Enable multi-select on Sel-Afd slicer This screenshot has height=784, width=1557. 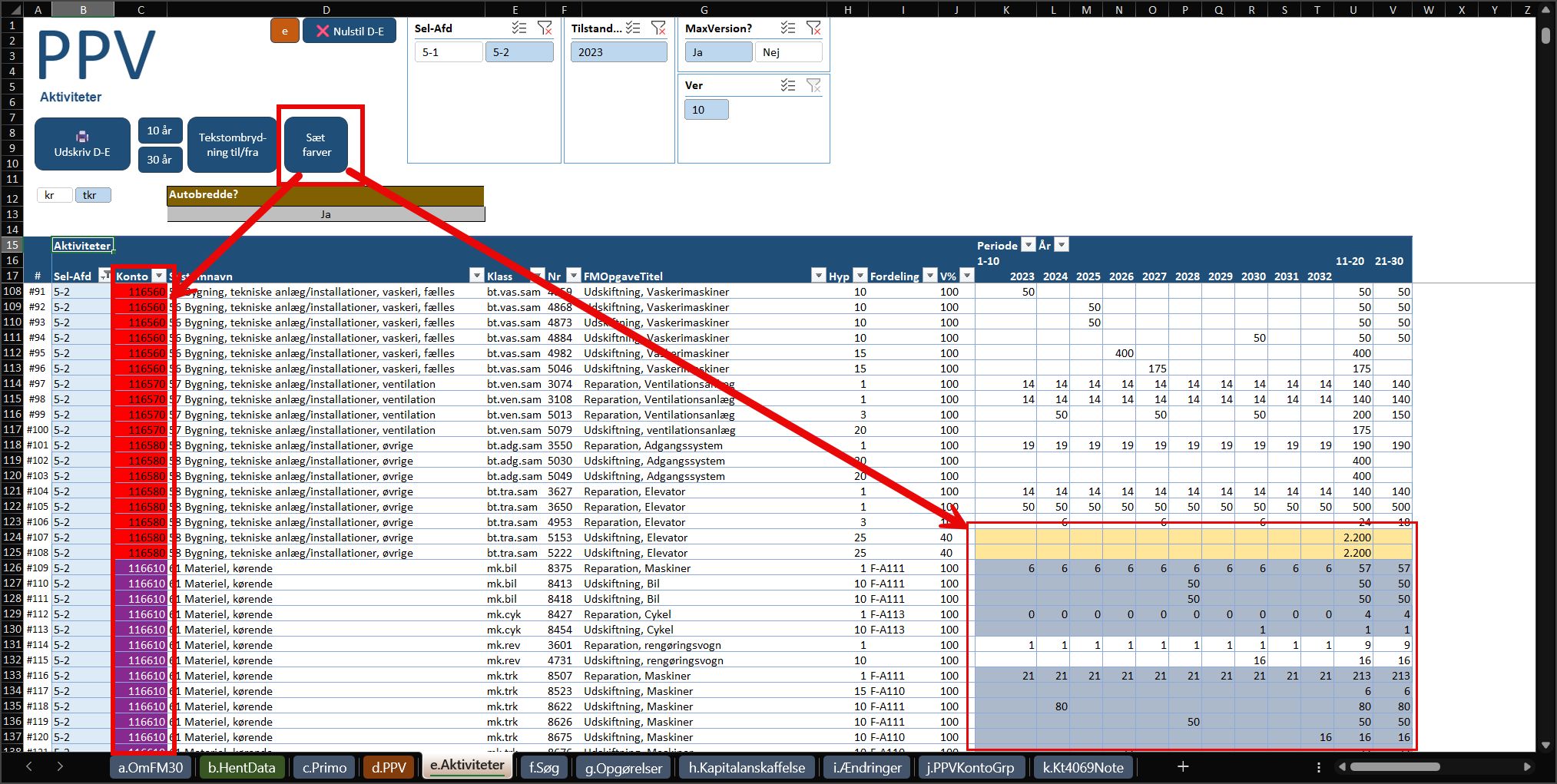pyautogui.click(x=519, y=28)
